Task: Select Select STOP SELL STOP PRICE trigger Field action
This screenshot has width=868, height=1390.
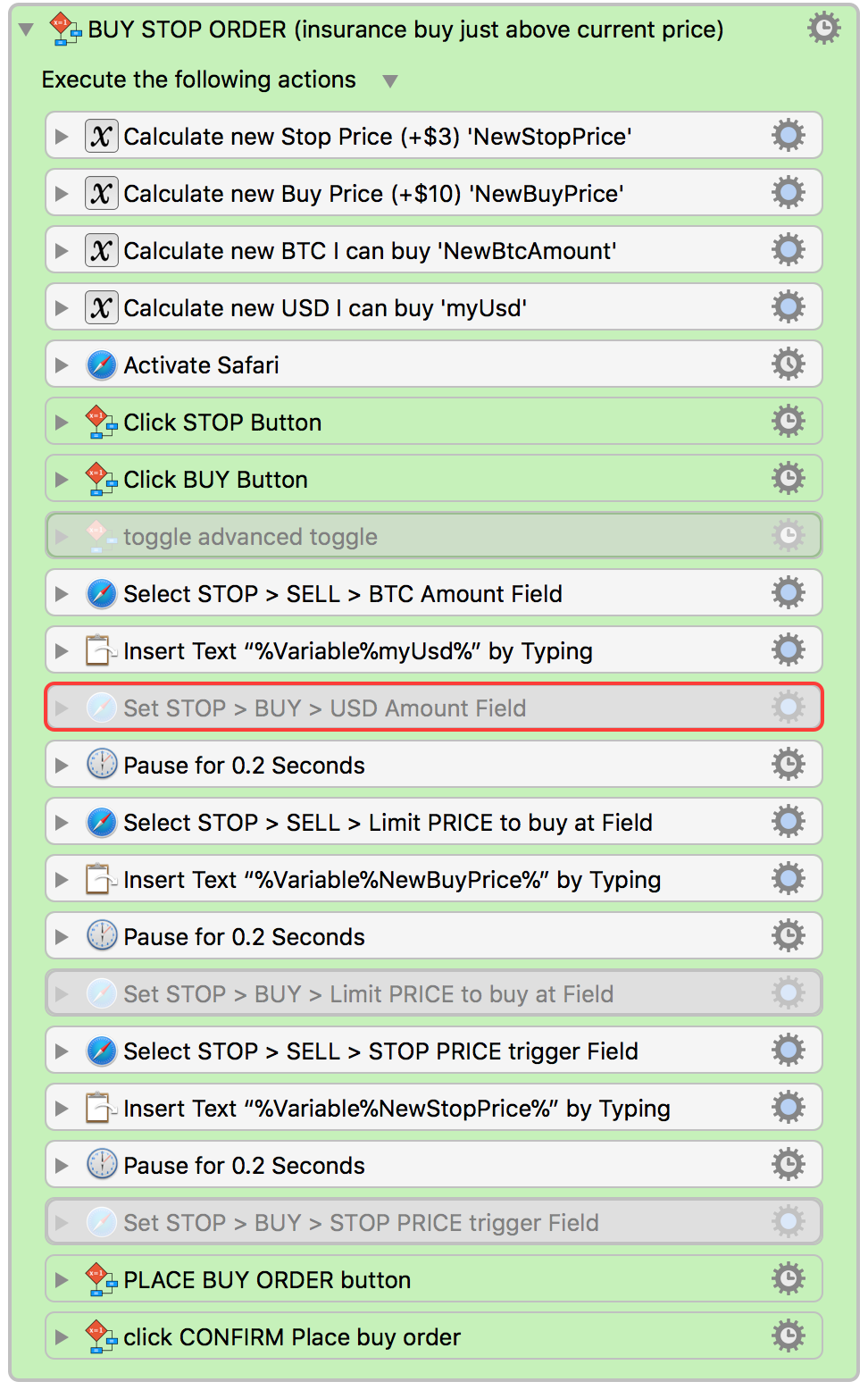Action: pyautogui.click(x=434, y=1051)
